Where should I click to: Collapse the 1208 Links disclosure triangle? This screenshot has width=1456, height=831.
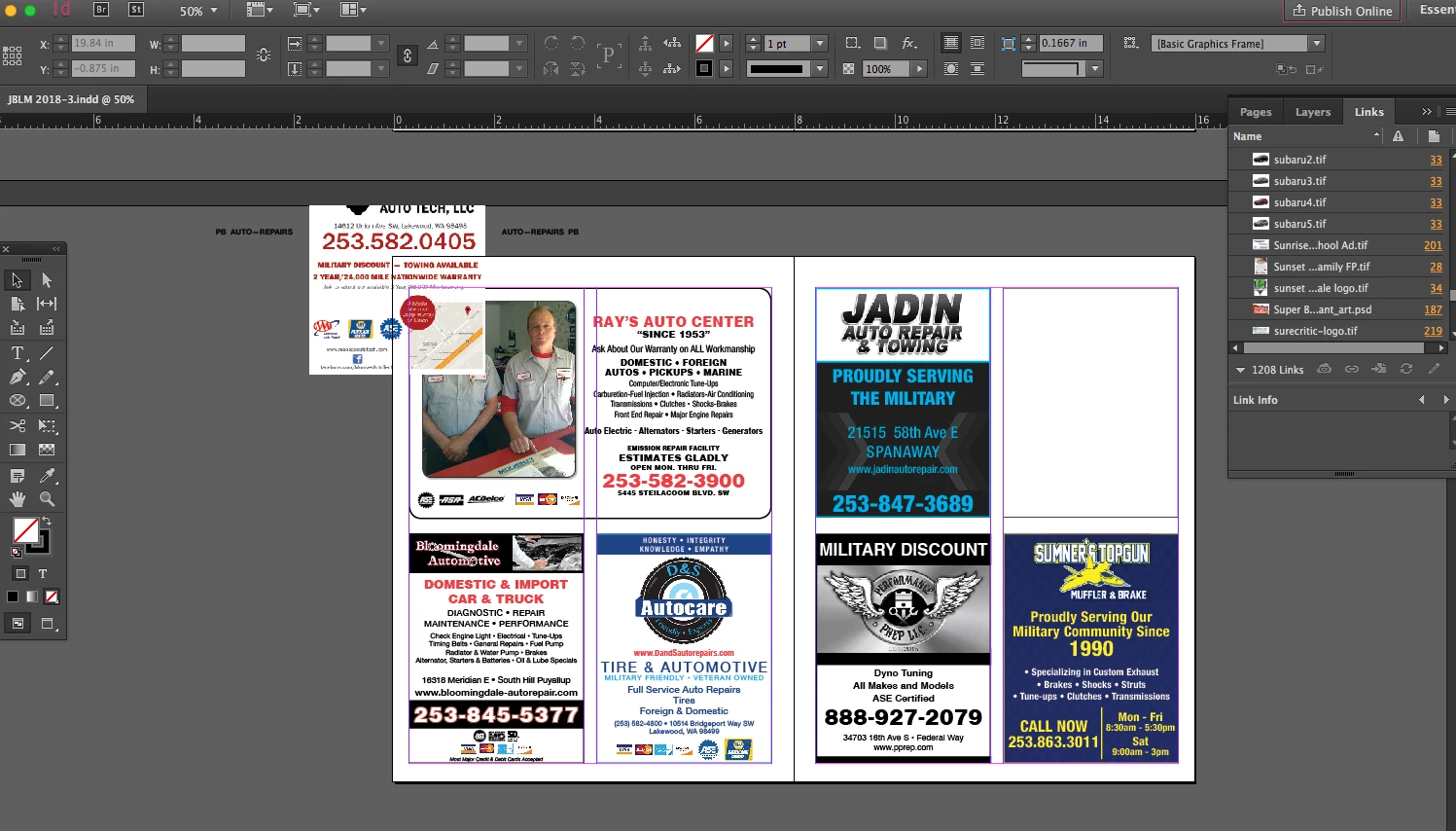click(x=1240, y=370)
